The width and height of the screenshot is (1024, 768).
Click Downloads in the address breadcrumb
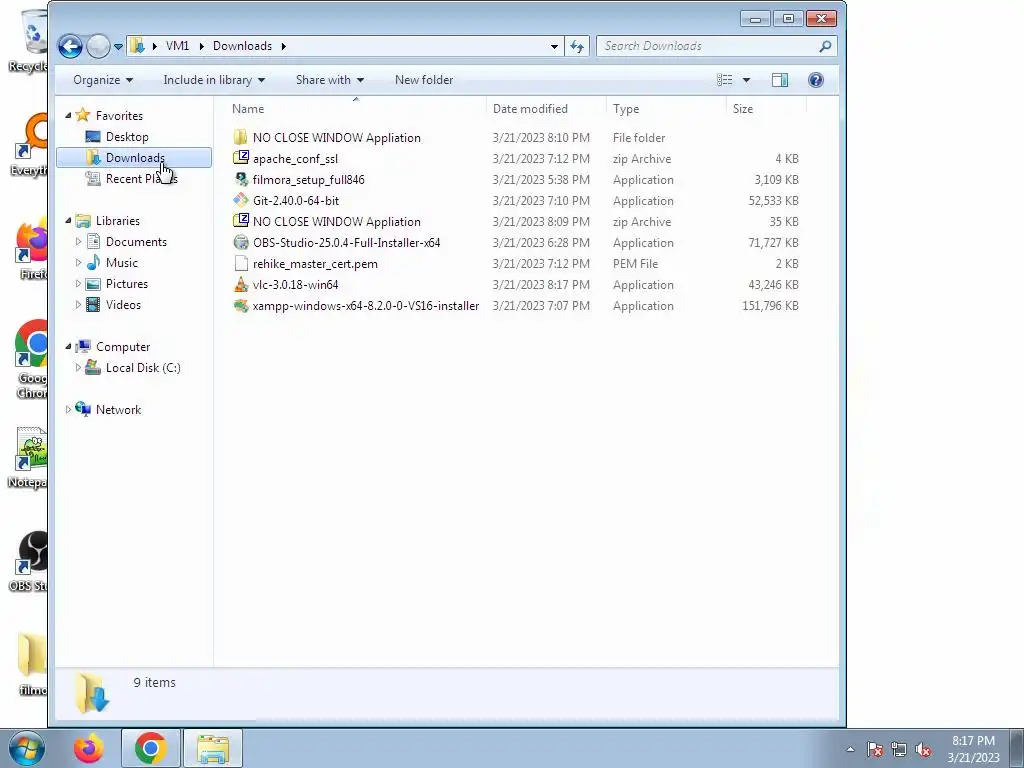(242, 46)
